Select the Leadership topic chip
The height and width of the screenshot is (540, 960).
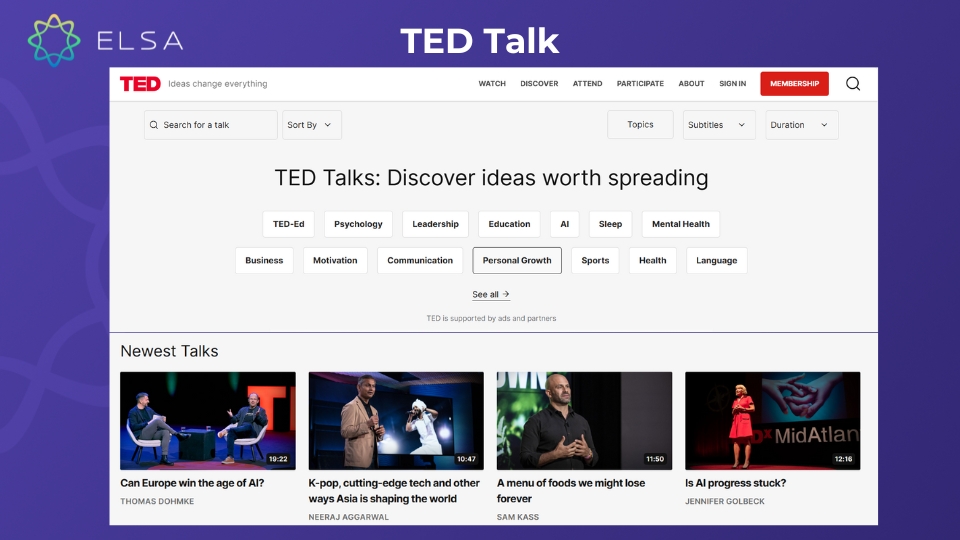[435, 224]
